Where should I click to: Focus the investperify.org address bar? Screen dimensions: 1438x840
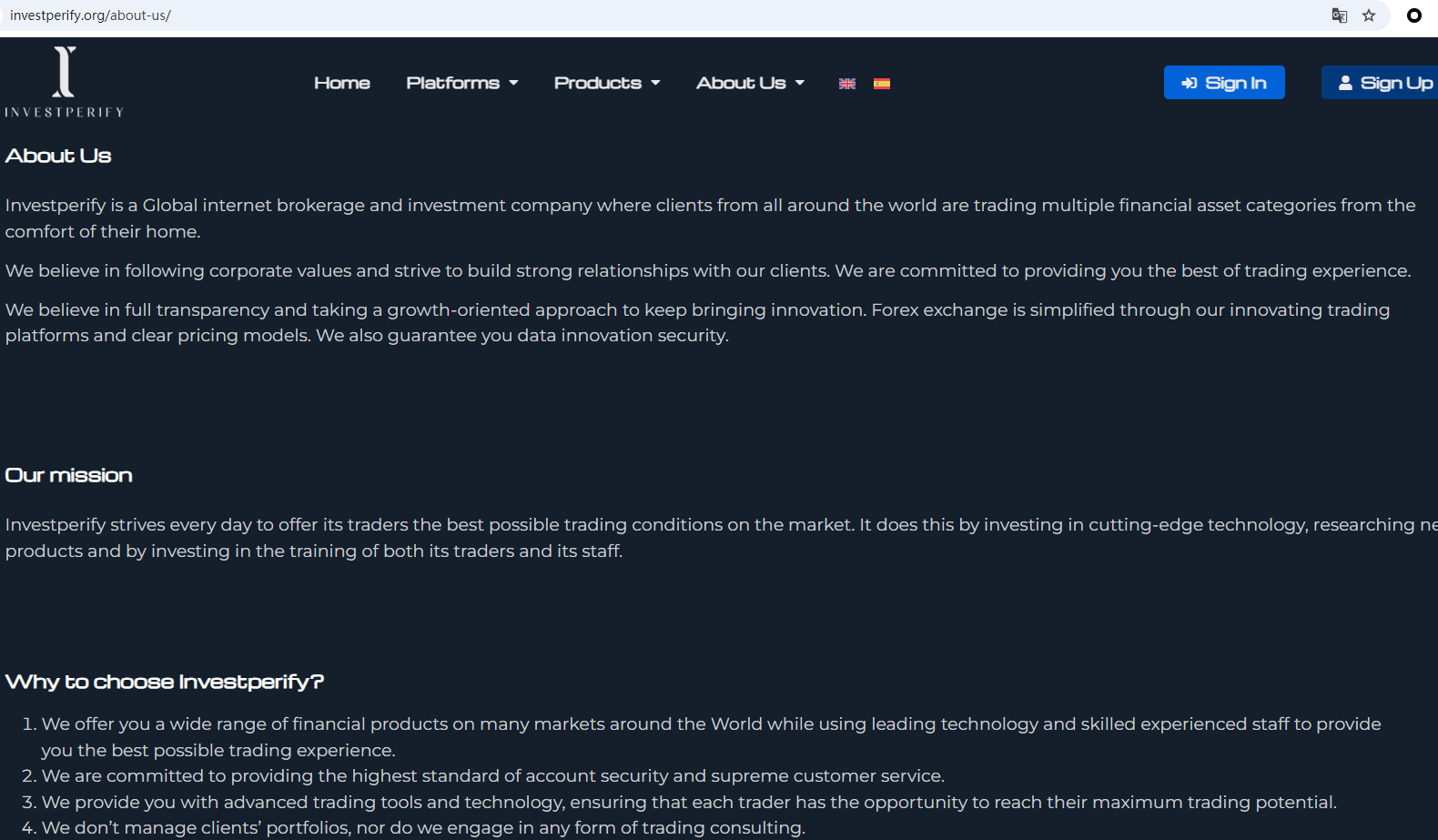[x=546, y=15]
